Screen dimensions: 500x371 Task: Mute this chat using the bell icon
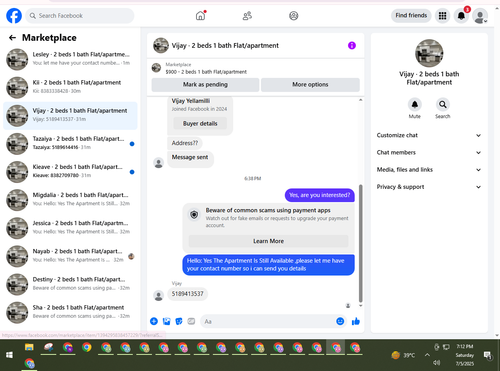click(415, 105)
